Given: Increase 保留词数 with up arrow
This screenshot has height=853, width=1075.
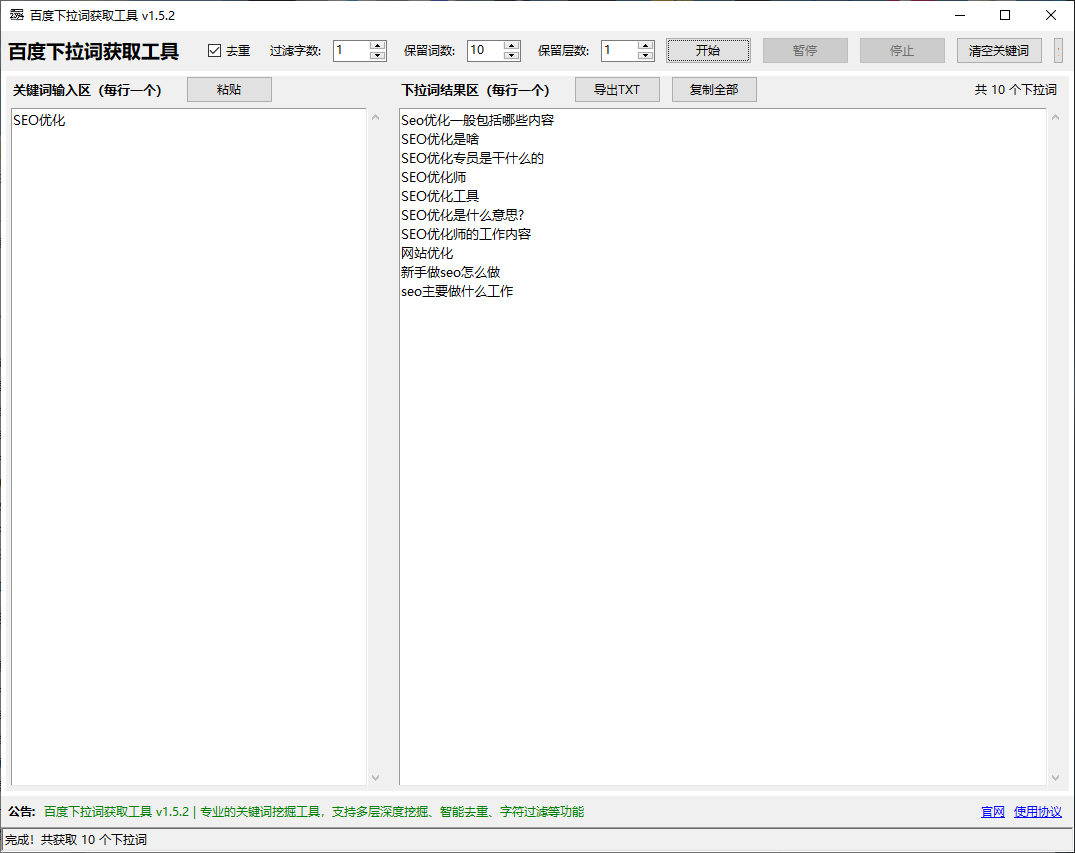Looking at the screenshot, I should tap(511, 46).
